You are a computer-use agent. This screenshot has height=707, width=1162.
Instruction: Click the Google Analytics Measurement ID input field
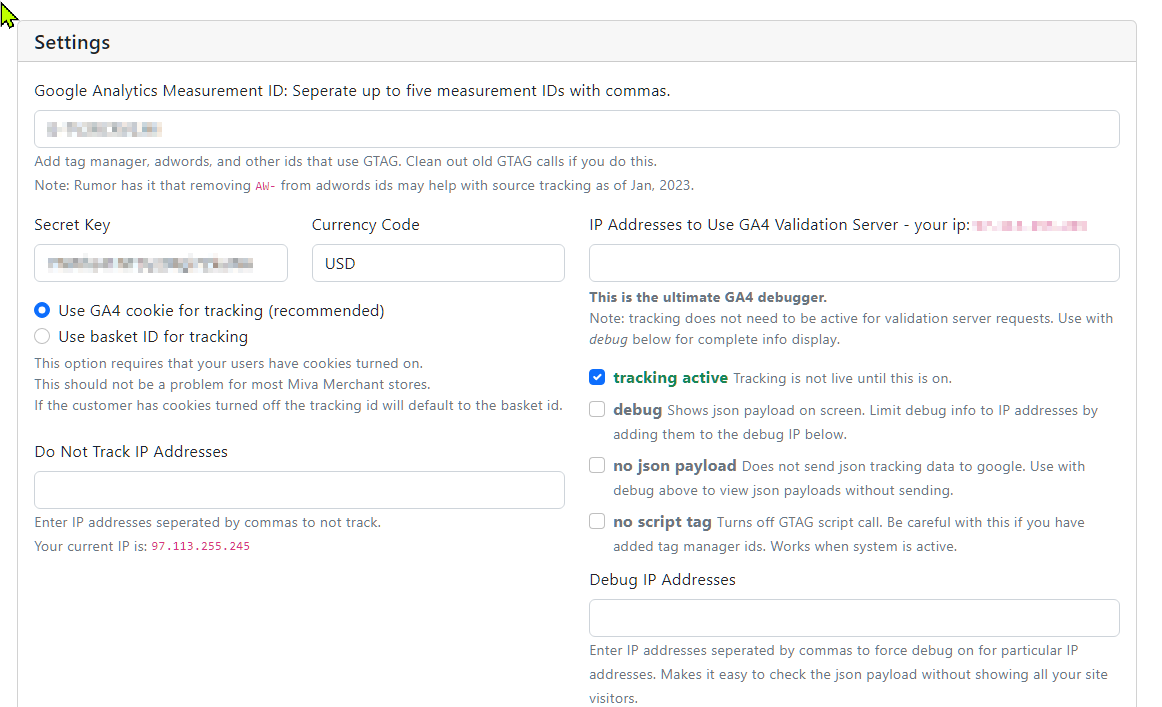pyautogui.click(x=576, y=129)
